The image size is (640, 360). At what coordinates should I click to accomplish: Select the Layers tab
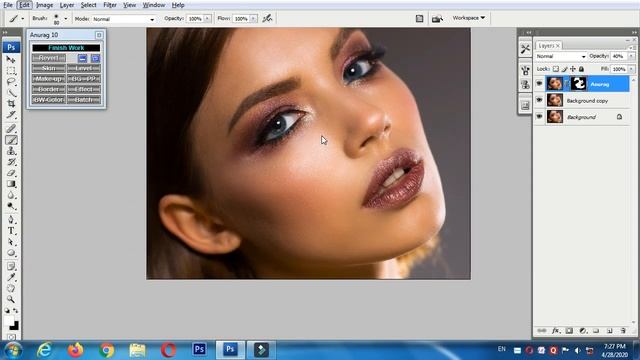pos(549,45)
